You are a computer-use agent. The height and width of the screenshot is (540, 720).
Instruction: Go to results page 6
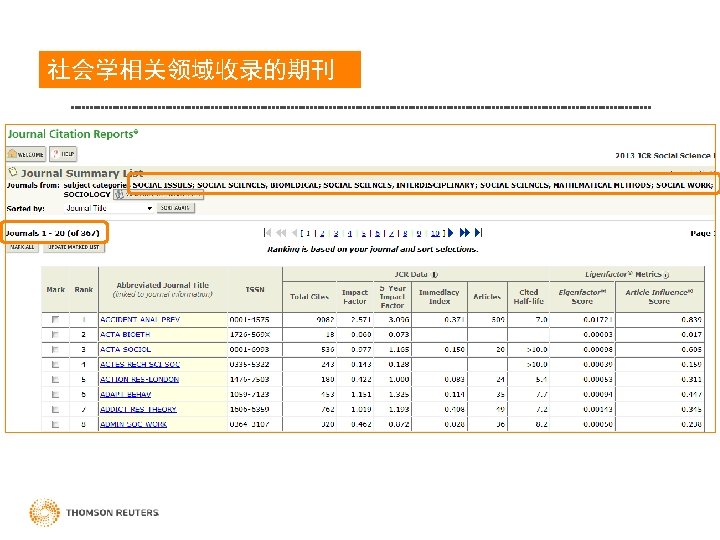pyautogui.click(x=377, y=233)
